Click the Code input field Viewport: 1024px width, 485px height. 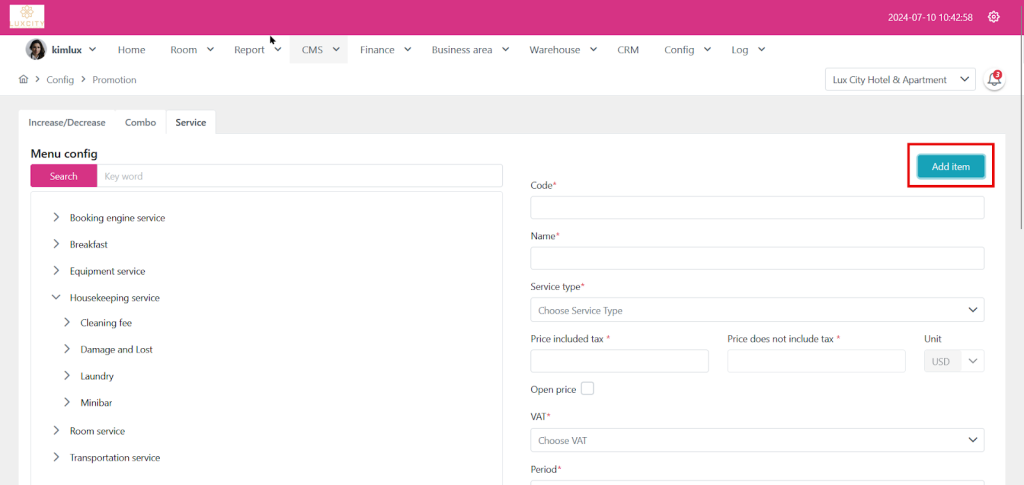pos(756,207)
